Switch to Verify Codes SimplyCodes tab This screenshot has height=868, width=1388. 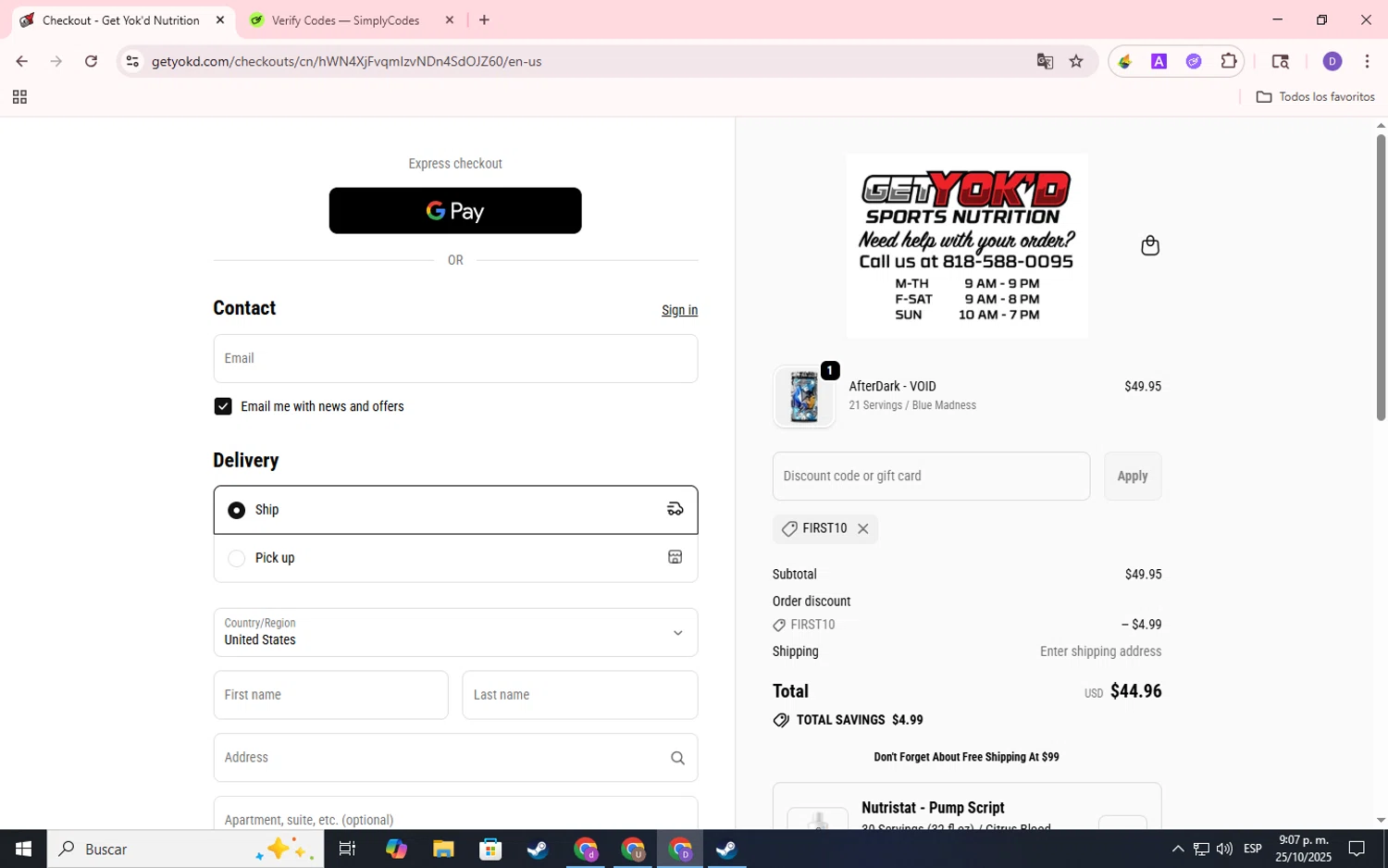(x=346, y=20)
